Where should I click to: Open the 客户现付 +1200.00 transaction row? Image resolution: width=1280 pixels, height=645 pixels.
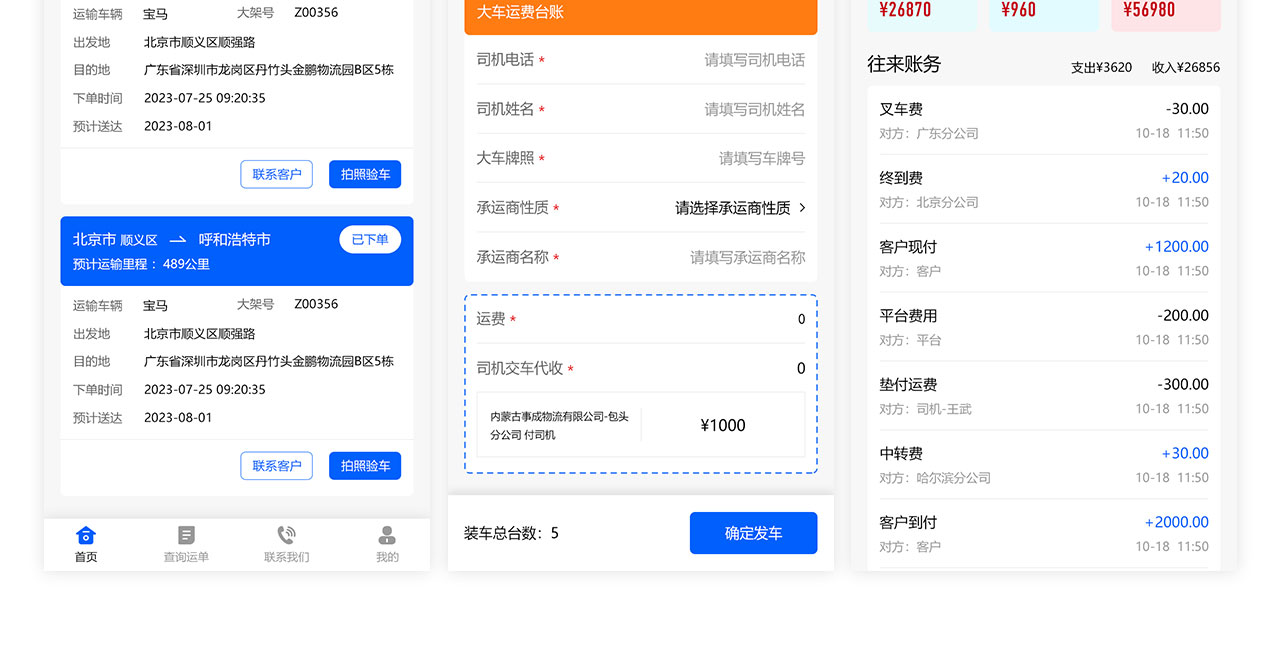click(1044, 258)
